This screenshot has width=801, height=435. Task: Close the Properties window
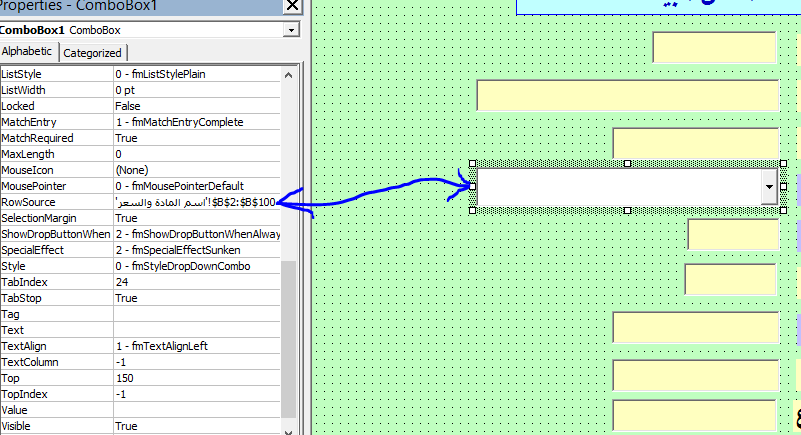(x=292, y=5)
